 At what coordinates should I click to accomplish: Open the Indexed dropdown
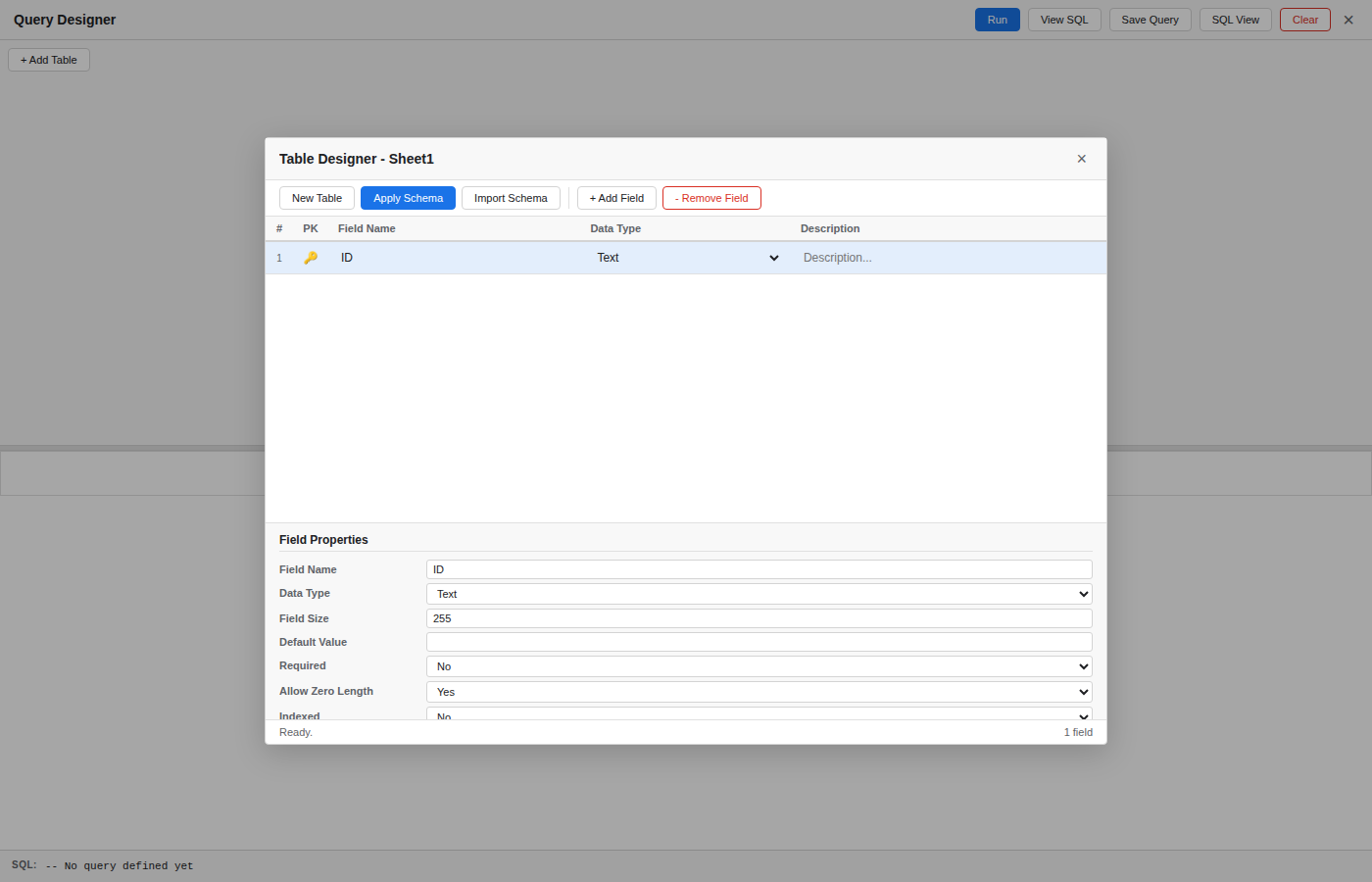pyautogui.click(x=759, y=713)
